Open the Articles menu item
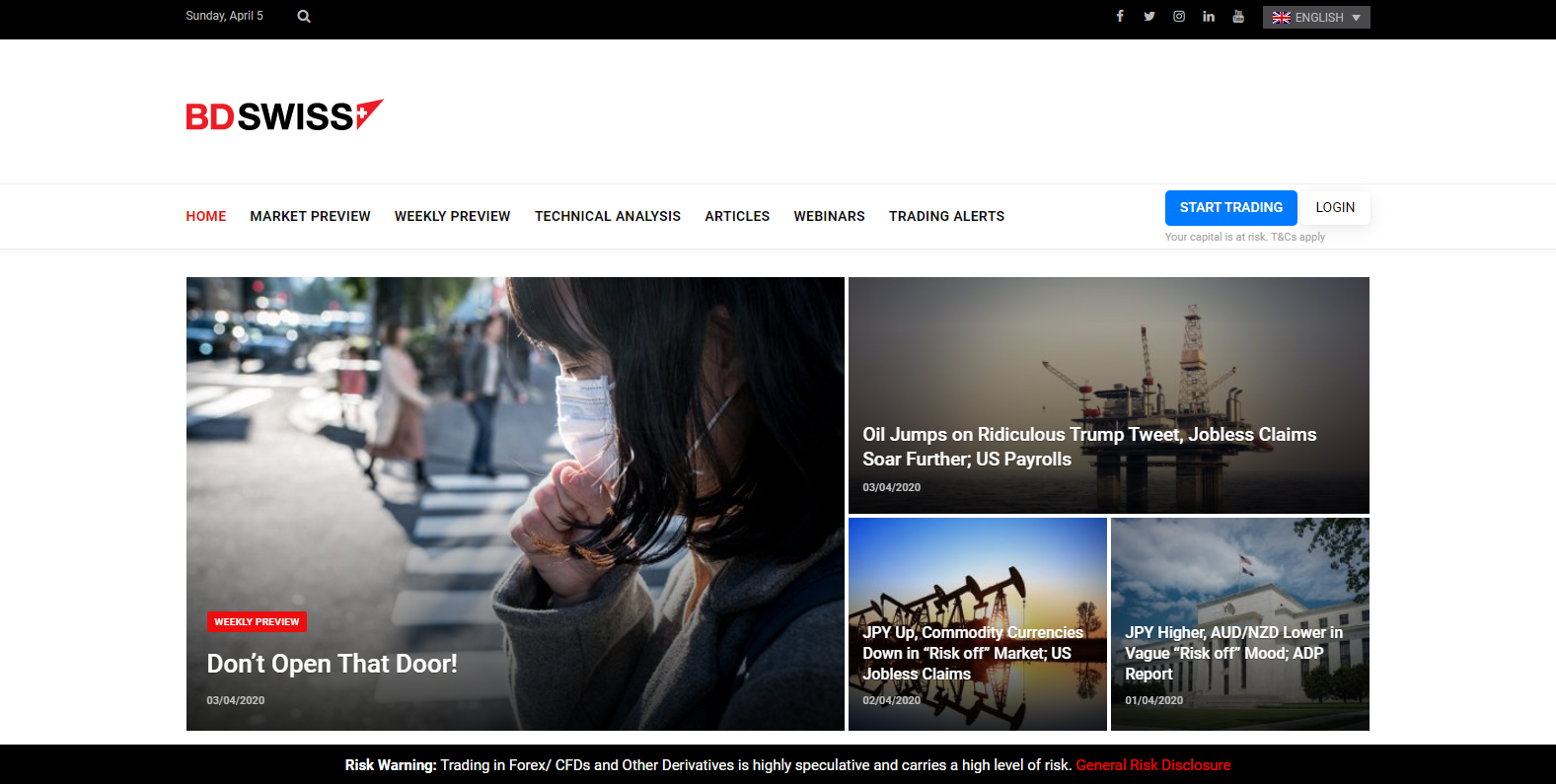Screen dimensions: 1556x784 tap(737, 216)
